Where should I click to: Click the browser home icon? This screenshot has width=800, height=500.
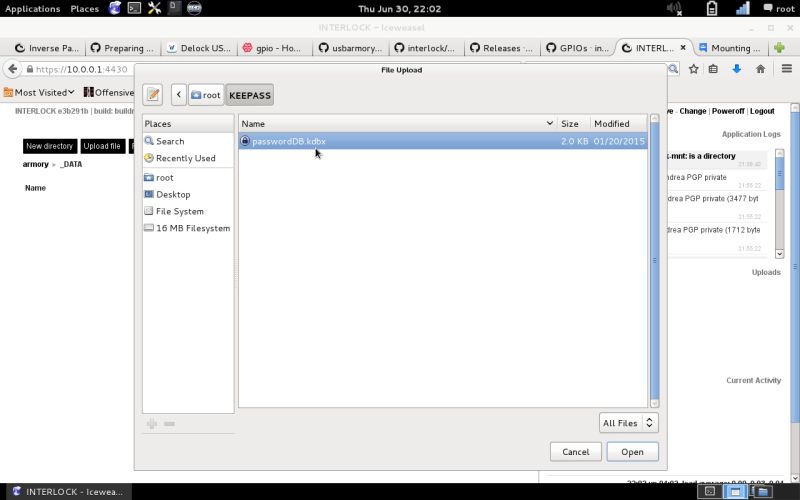760,69
